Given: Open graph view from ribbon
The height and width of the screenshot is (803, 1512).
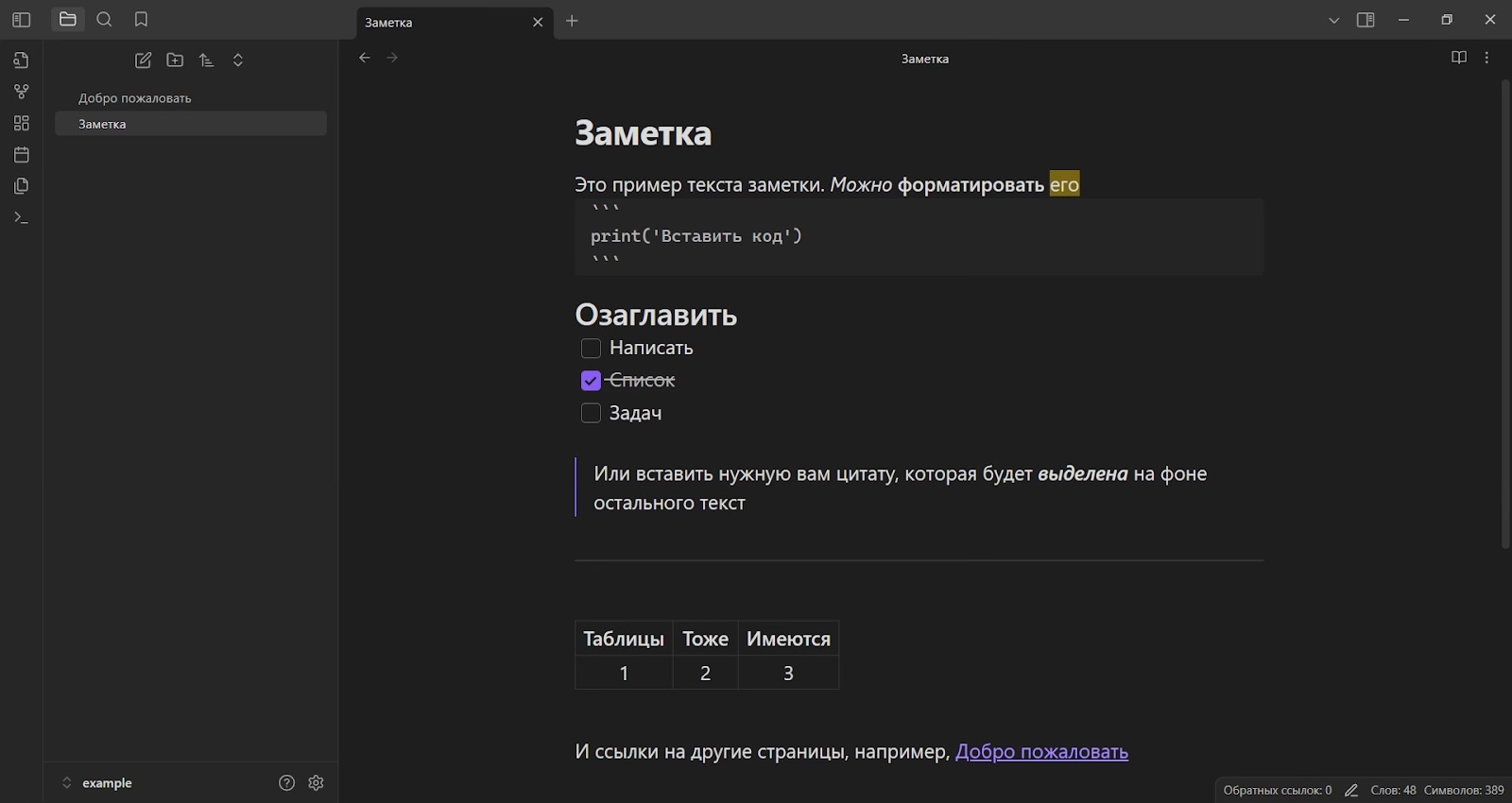Looking at the screenshot, I should click(x=22, y=92).
